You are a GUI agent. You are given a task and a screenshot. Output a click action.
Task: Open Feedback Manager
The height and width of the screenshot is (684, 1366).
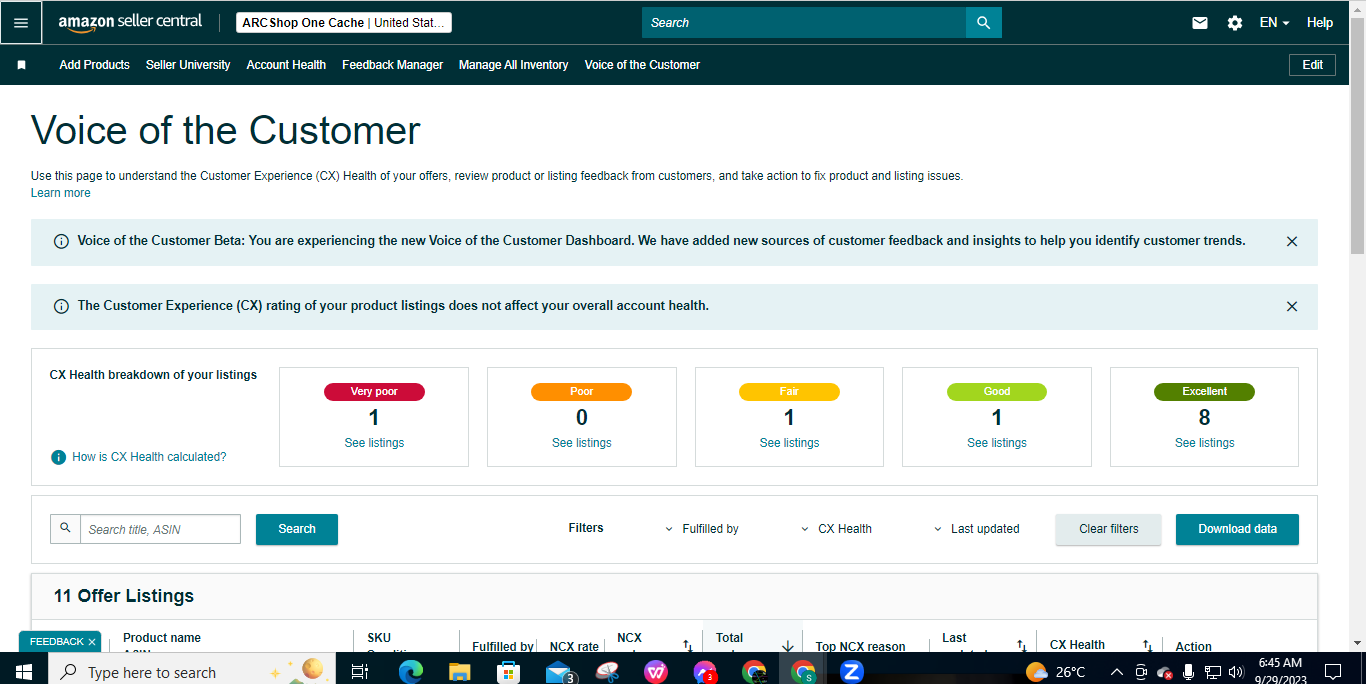tap(392, 65)
